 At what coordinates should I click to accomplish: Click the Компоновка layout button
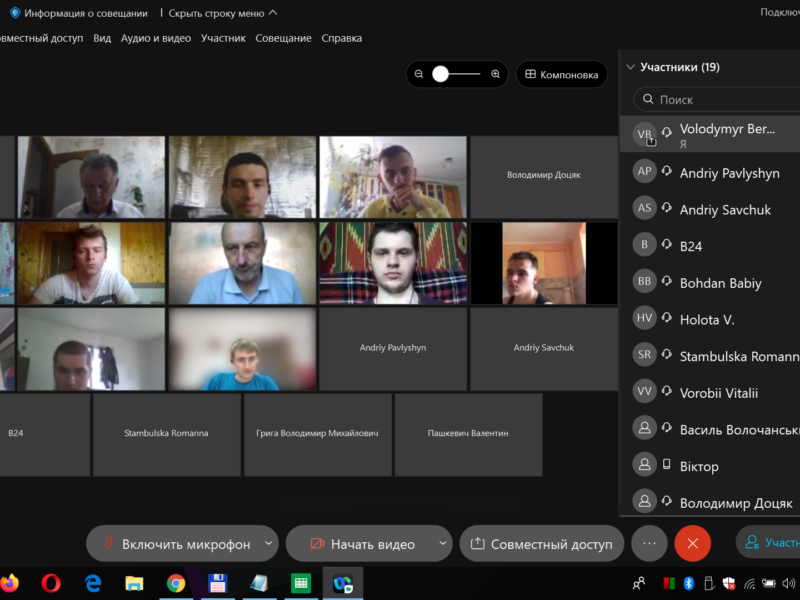[x=561, y=74]
